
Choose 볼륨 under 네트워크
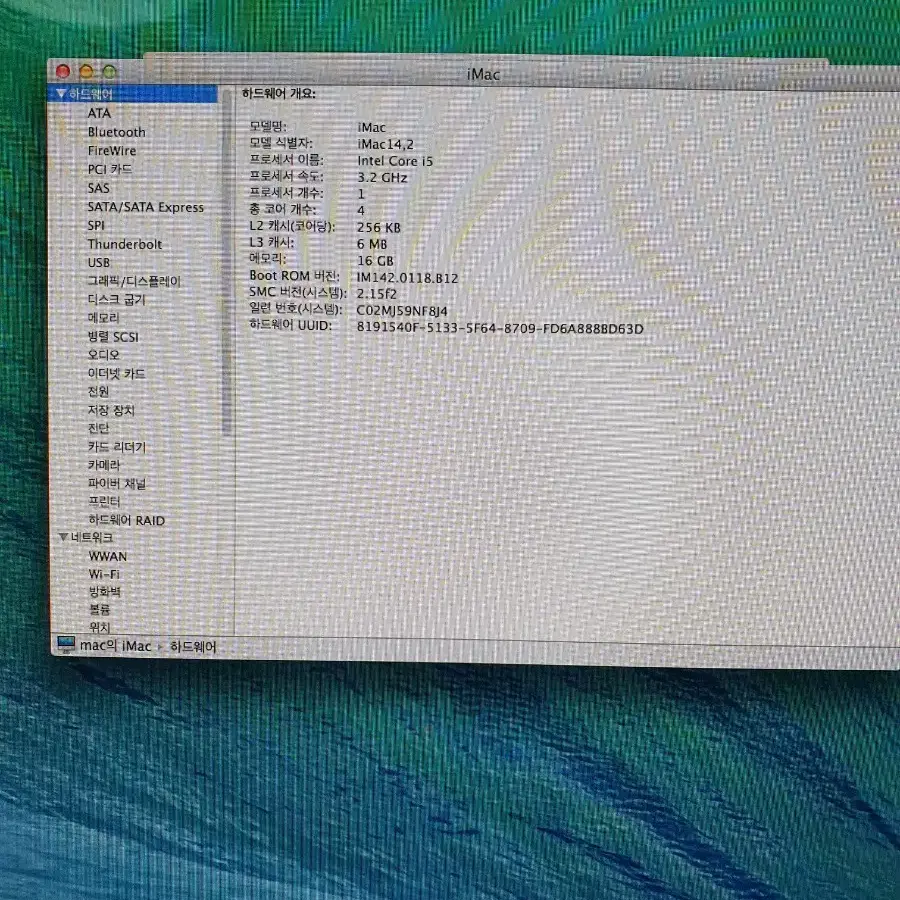[x=99, y=610]
